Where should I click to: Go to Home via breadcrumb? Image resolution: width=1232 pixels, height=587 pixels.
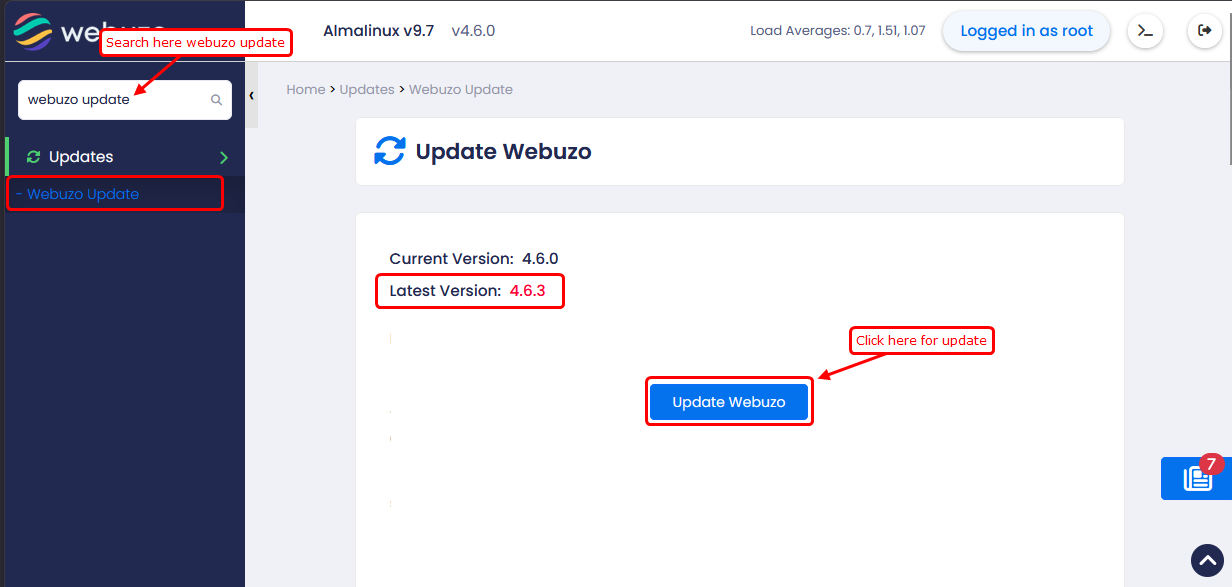click(x=305, y=89)
